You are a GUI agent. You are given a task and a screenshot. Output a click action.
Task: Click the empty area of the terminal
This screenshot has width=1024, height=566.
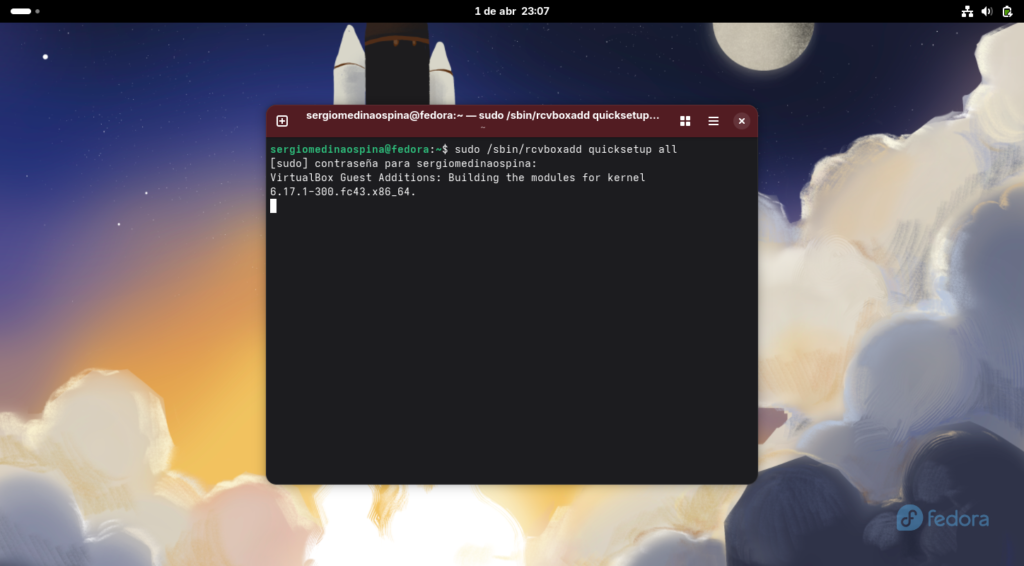pos(510,350)
